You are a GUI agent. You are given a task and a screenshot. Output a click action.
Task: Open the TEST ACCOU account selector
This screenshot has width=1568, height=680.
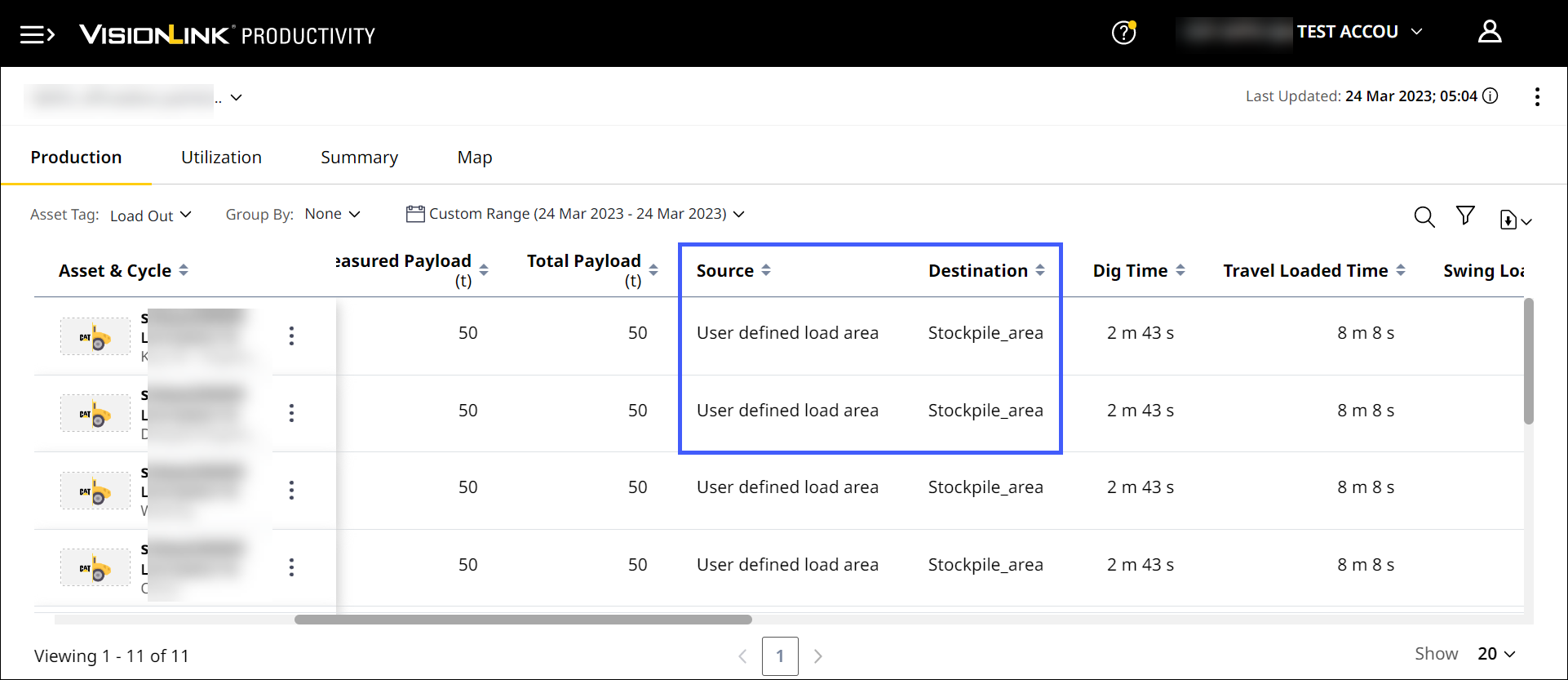click(x=1359, y=32)
